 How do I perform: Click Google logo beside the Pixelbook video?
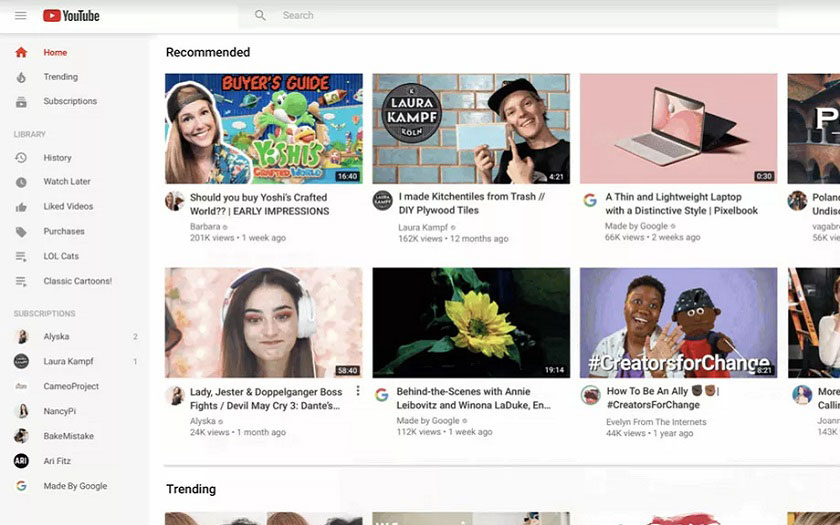point(590,200)
